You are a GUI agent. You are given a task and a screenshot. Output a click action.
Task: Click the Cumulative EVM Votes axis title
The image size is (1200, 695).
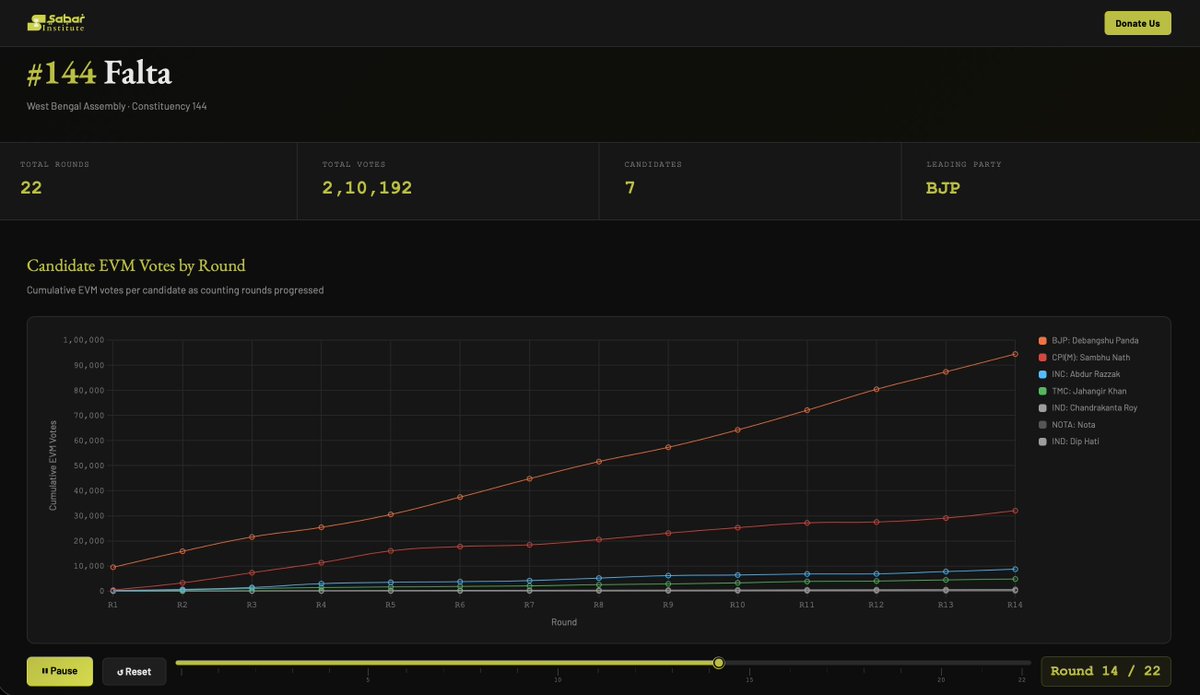(x=53, y=465)
